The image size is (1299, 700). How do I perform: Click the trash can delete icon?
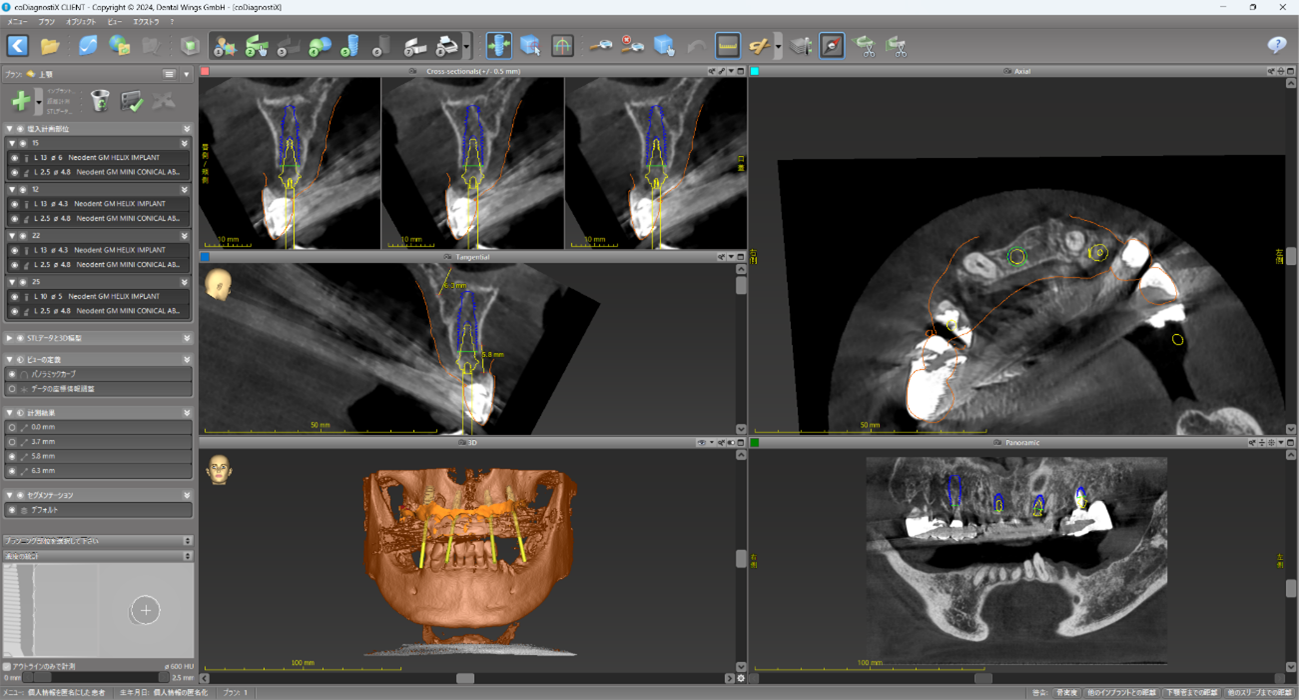100,101
